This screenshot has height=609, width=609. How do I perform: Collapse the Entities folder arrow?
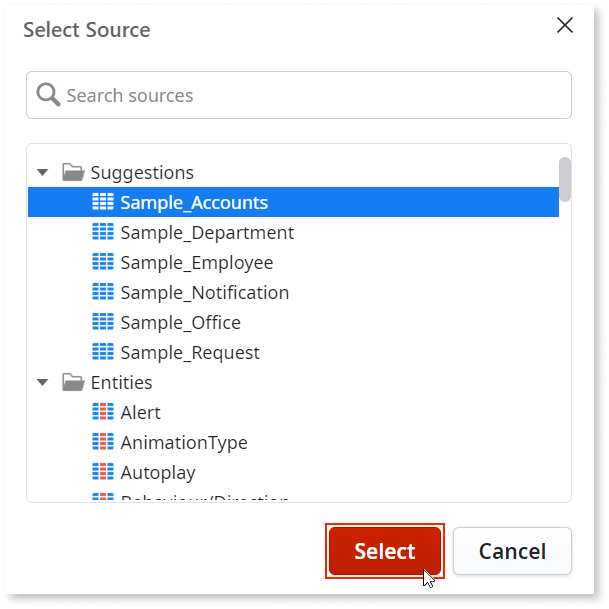tap(43, 382)
